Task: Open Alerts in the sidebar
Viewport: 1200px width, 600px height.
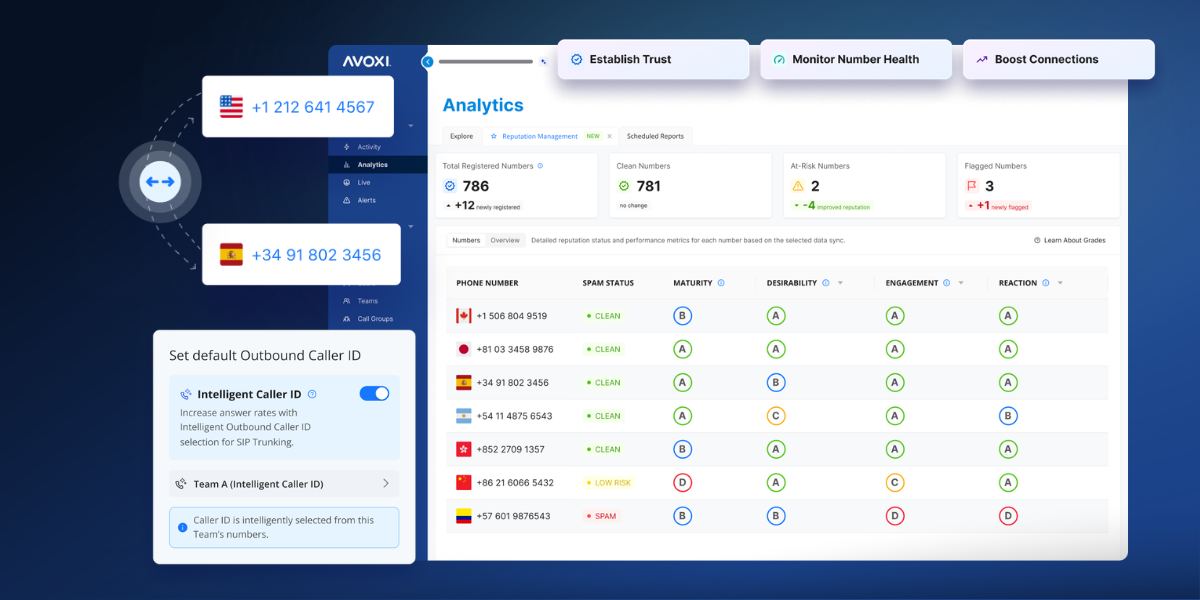Action: (x=366, y=200)
